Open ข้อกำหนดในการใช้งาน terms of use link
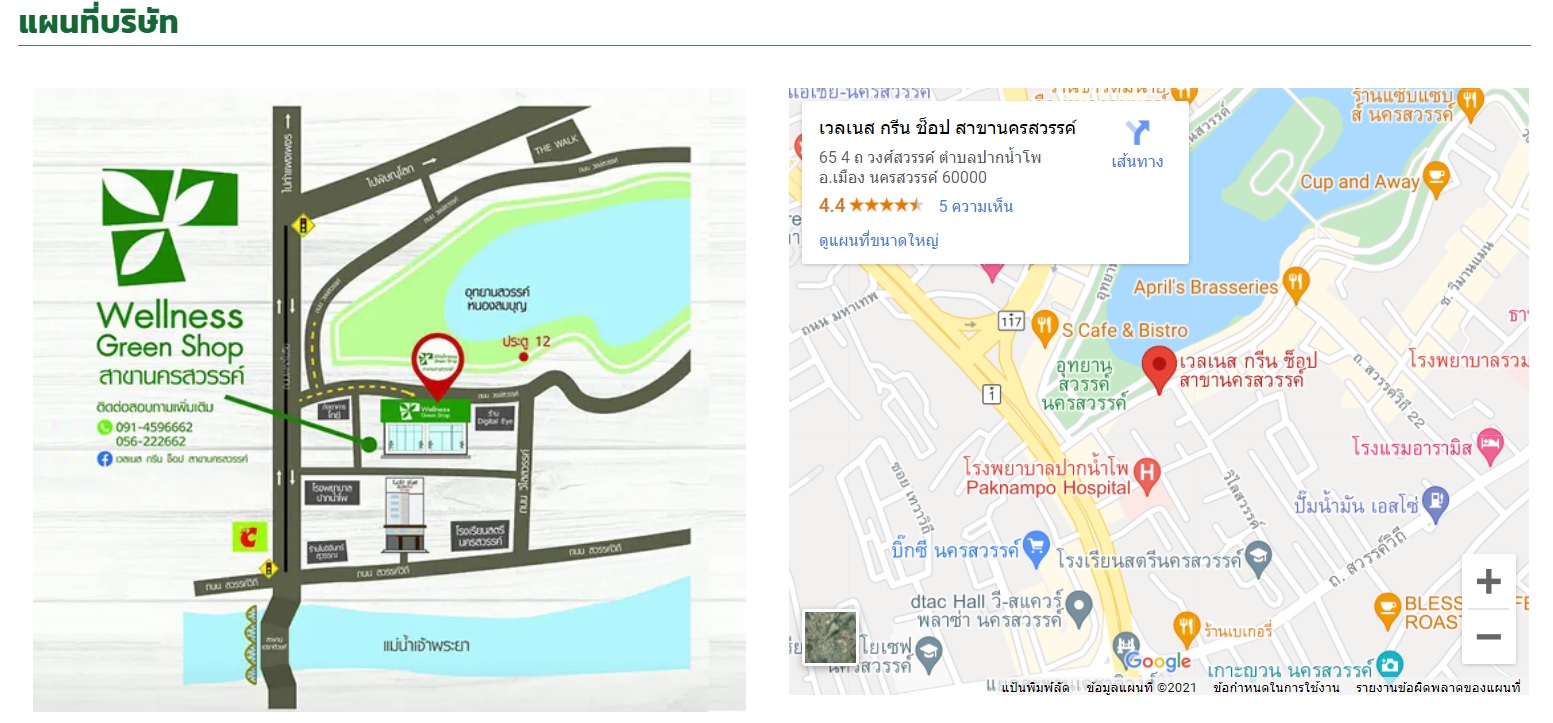1553x723 pixels. point(1276,688)
